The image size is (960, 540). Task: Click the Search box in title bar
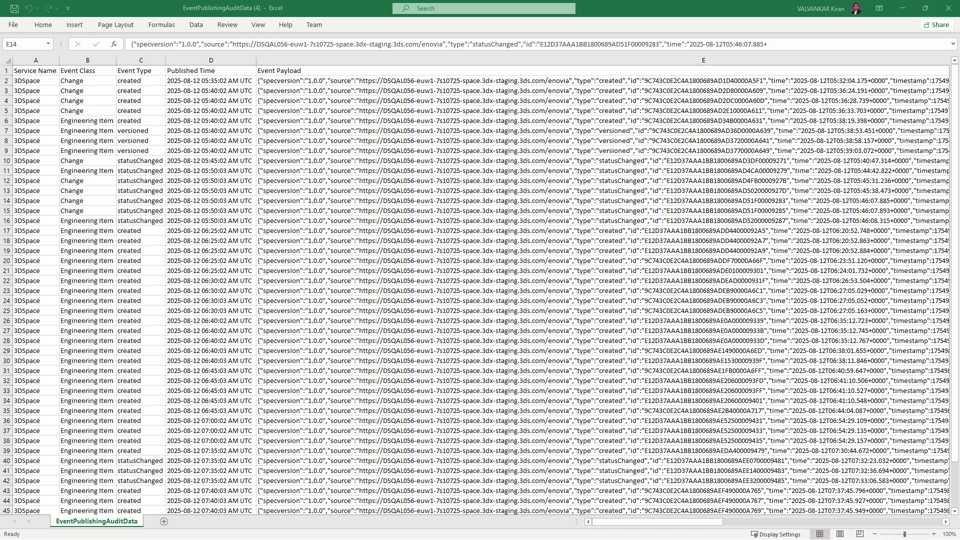(484, 8)
